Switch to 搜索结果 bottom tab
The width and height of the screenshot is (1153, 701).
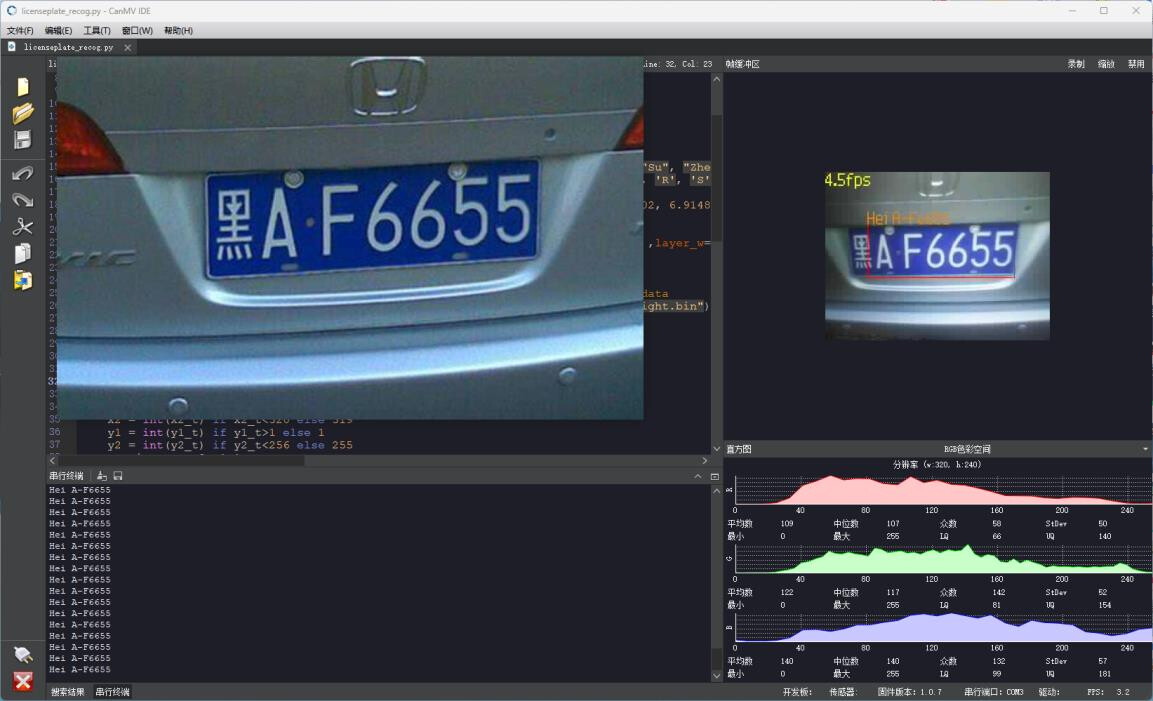[x=68, y=691]
